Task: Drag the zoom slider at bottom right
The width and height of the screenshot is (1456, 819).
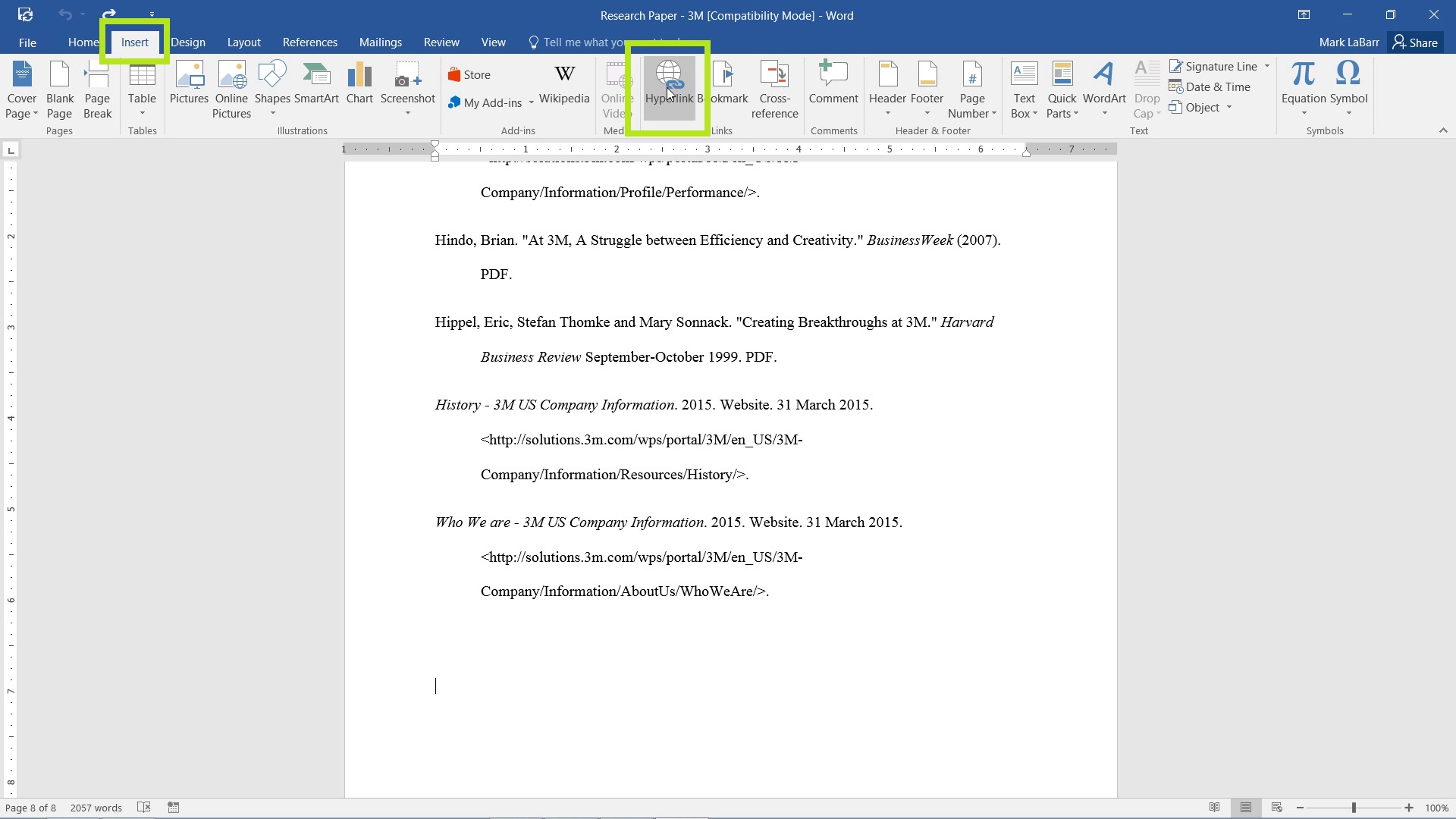Action: point(1356,808)
